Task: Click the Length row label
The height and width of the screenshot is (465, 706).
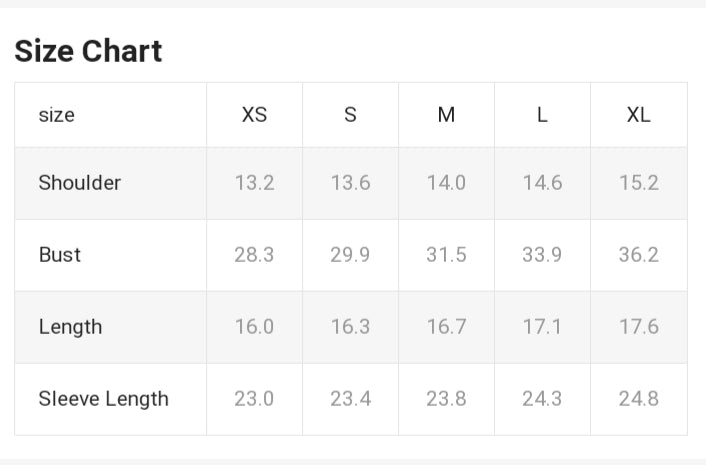Action: (70, 327)
